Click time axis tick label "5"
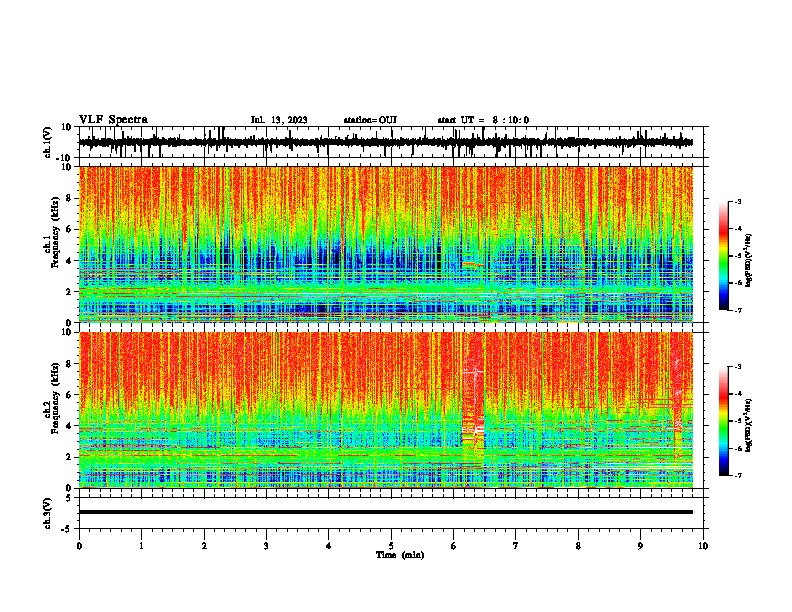The height and width of the screenshot is (612, 792). [391, 546]
